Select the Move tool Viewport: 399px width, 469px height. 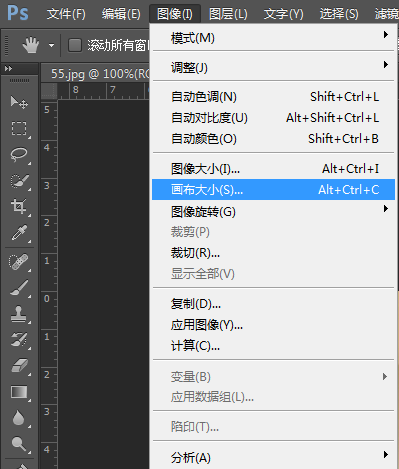coord(19,102)
